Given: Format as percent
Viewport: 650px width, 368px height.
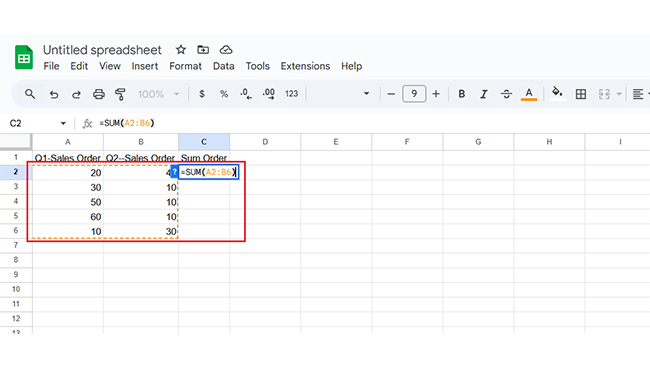Looking at the screenshot, I should (x=224, y=94).
